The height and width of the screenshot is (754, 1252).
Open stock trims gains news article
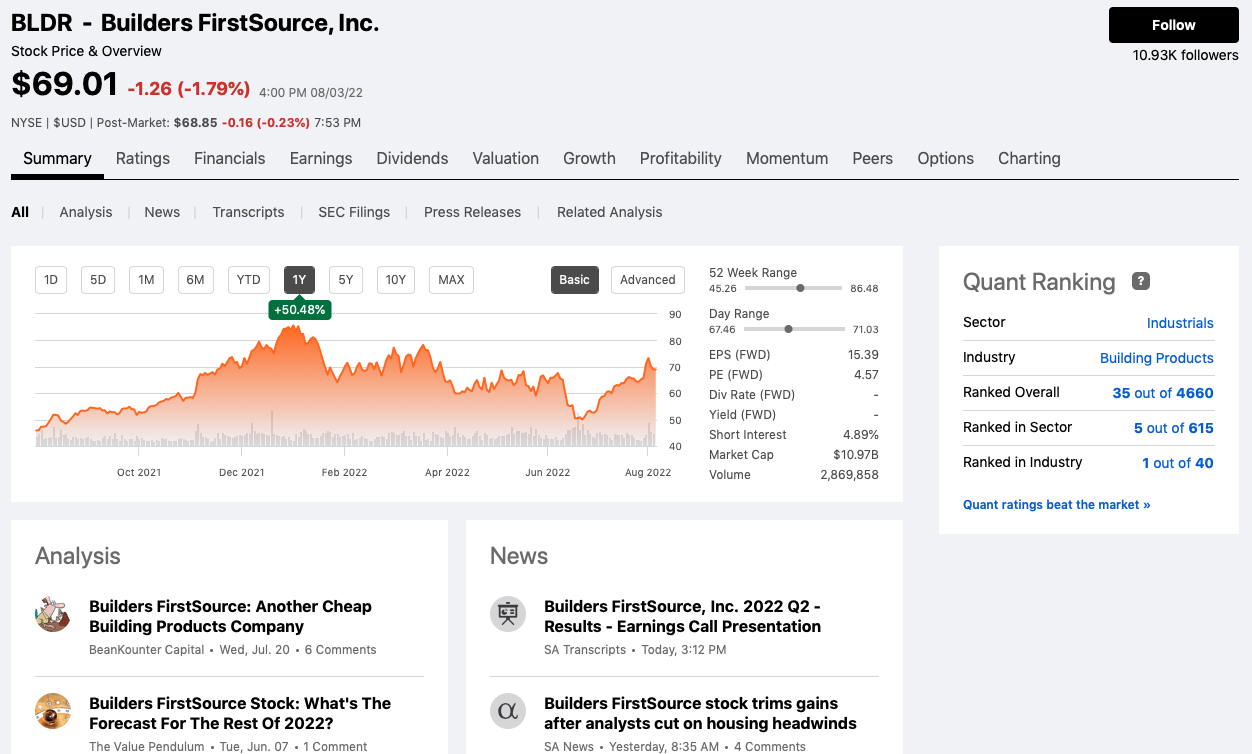coord(700,713)
